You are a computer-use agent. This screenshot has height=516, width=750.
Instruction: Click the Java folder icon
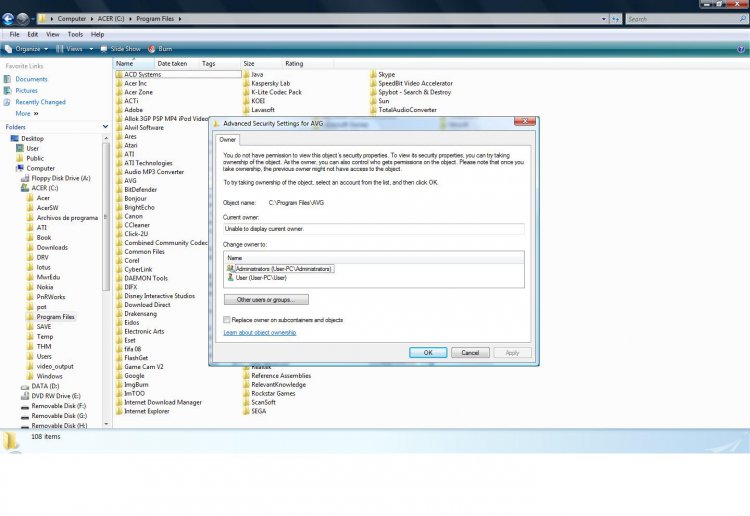246,75
